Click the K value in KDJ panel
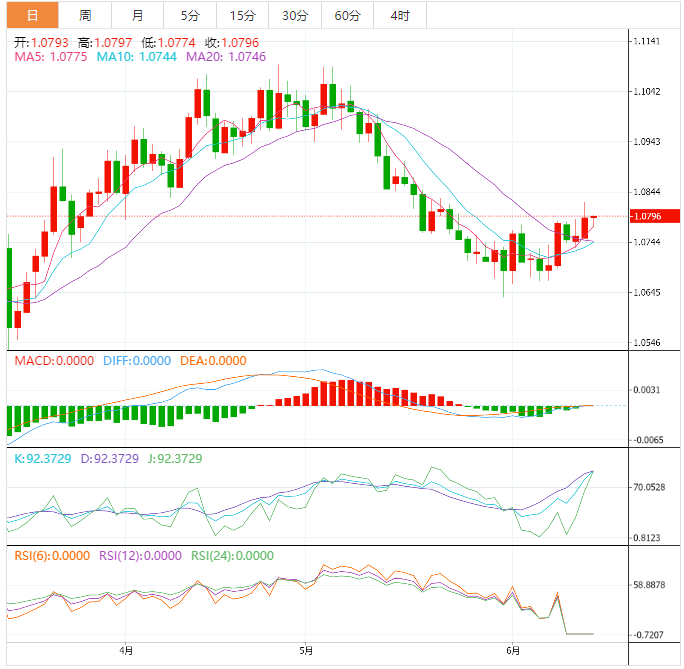 [44, 459]
